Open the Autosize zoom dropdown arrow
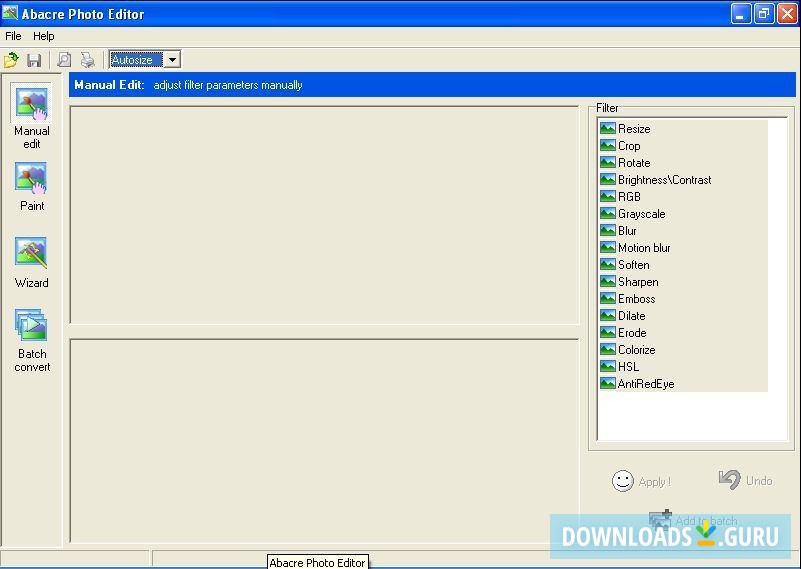 pos(173,60)
